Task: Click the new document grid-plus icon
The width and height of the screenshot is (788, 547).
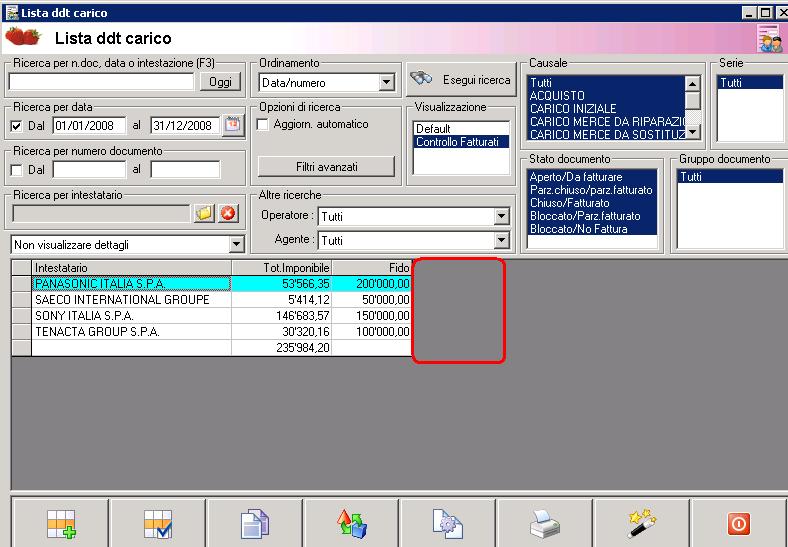Action: (x=61, y=524)
